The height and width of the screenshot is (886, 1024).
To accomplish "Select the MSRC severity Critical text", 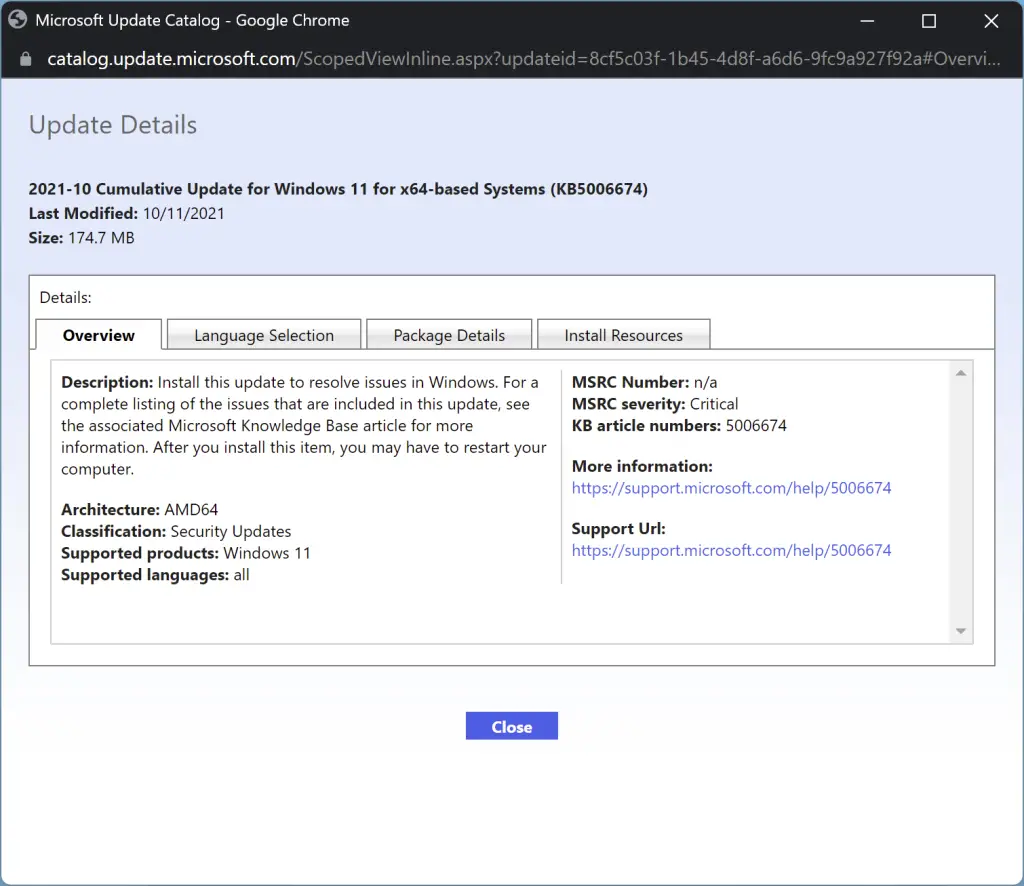I will coord(655,404).
